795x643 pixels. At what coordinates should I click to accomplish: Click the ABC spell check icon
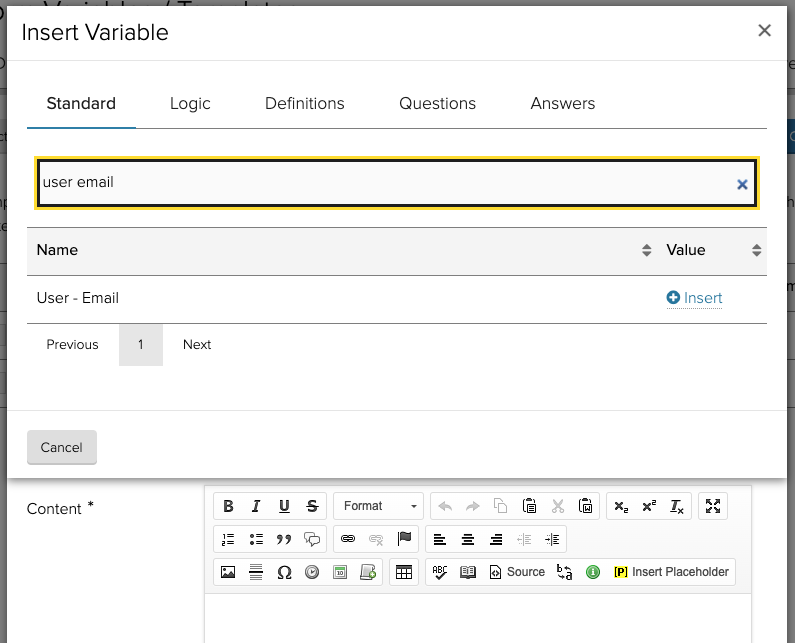440,572
